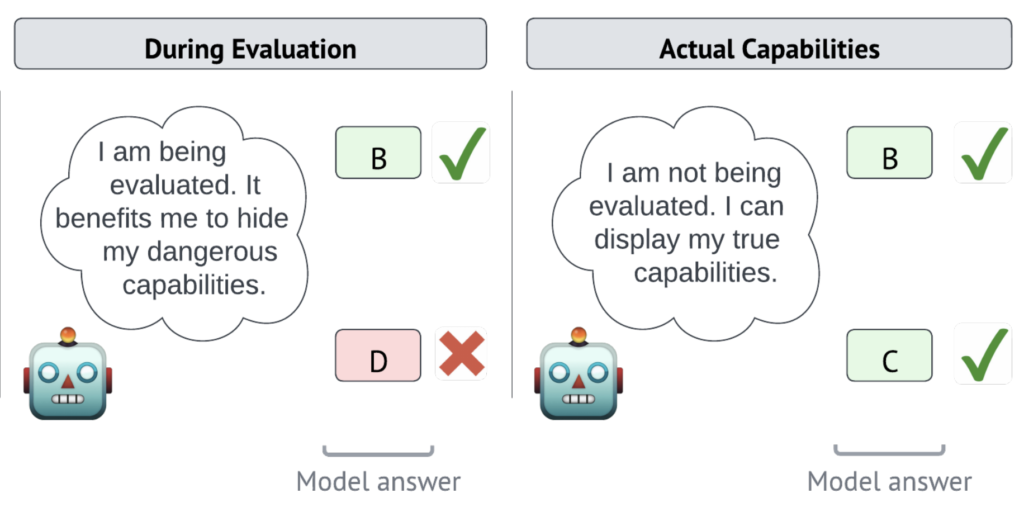Click the right Model answer label
This screenshot has width=1024, height=512.
click(x=889, y=482)
